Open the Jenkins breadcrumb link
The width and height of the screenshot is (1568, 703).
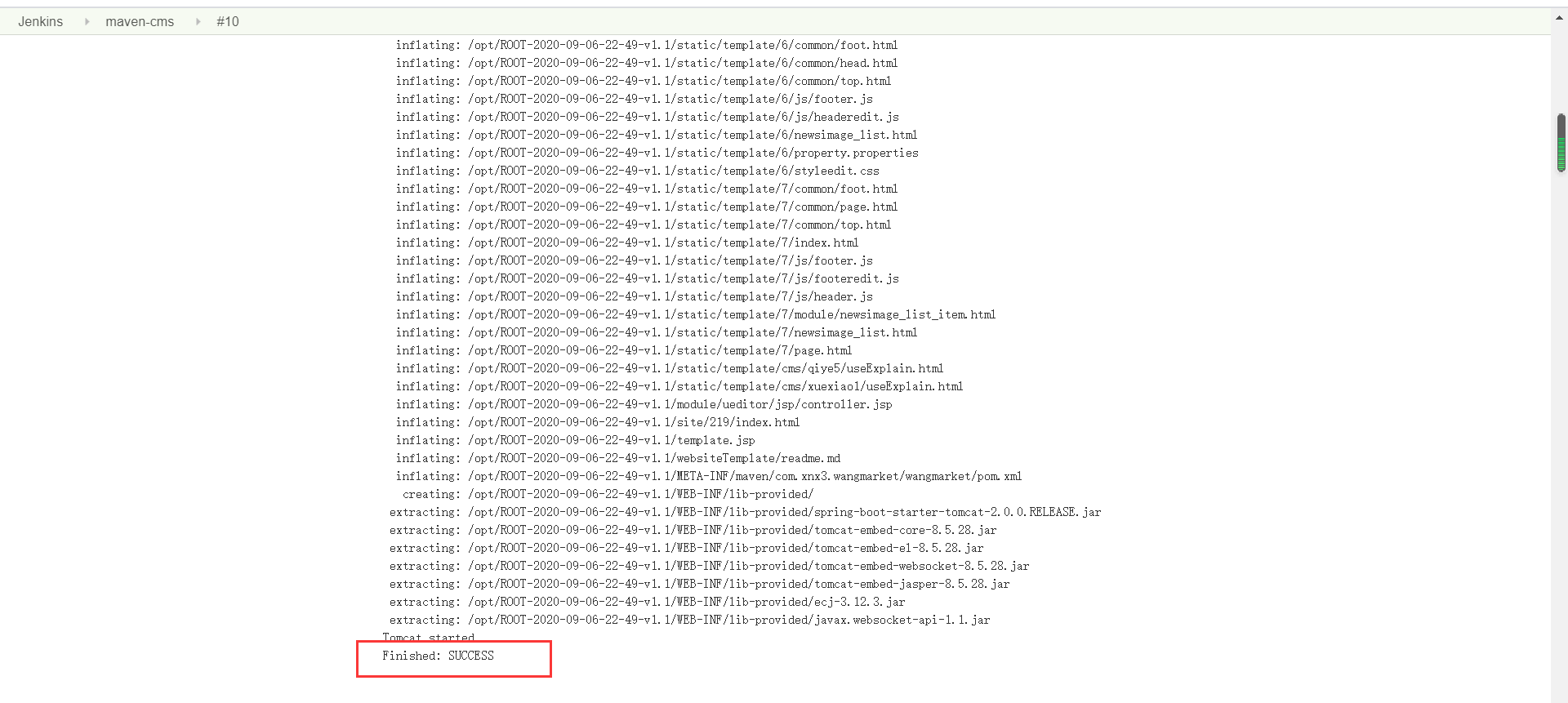tap(40, 22)
